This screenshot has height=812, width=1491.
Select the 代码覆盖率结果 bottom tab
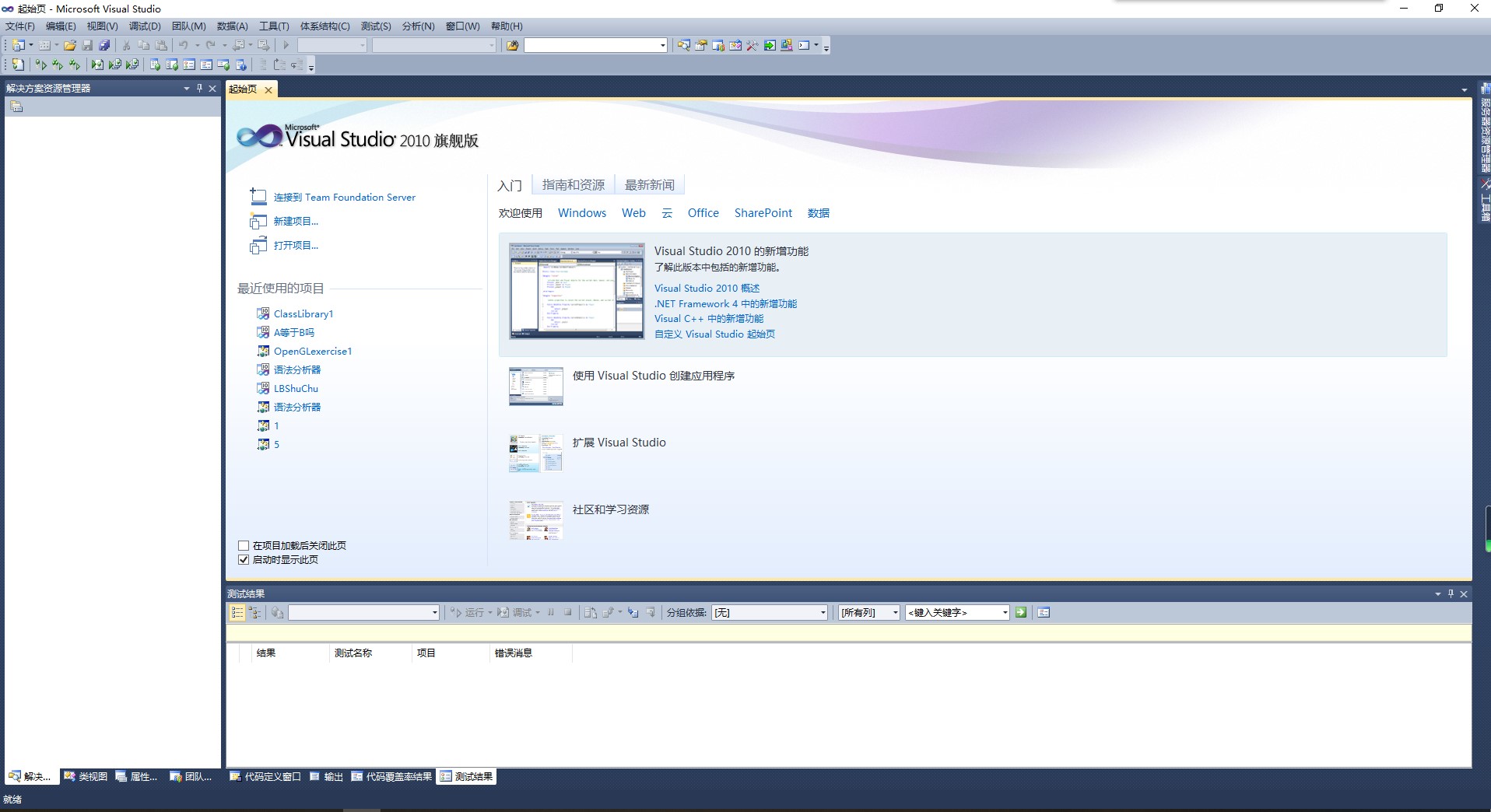click(x=391, y=776)
